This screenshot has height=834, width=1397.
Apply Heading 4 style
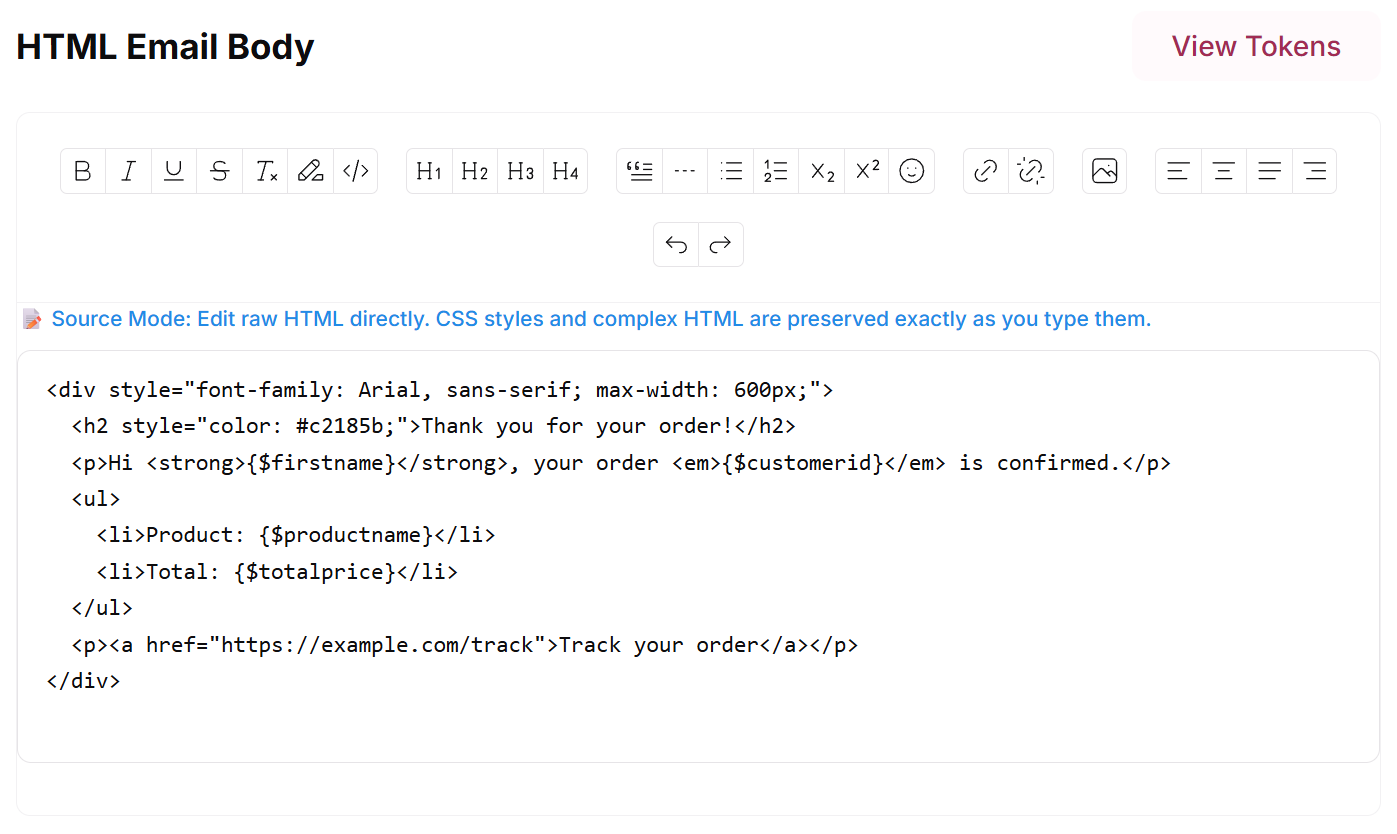[x=566, y=171]
